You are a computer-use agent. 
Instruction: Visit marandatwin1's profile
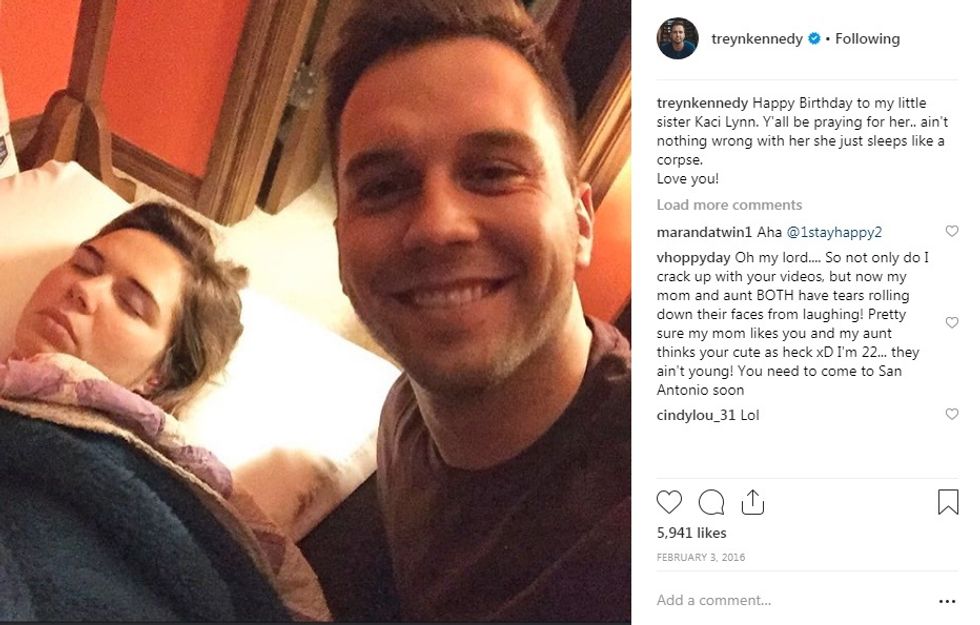703,232
